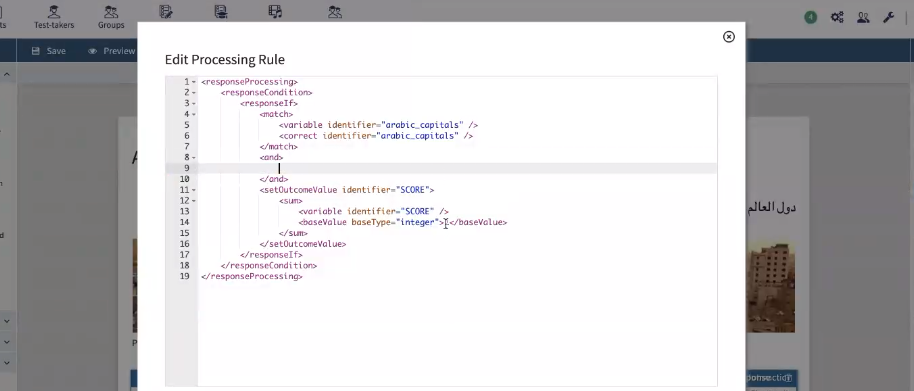Screen dimensions: 914x391
Task: Click the Preview button
Action: click(112, 51)
